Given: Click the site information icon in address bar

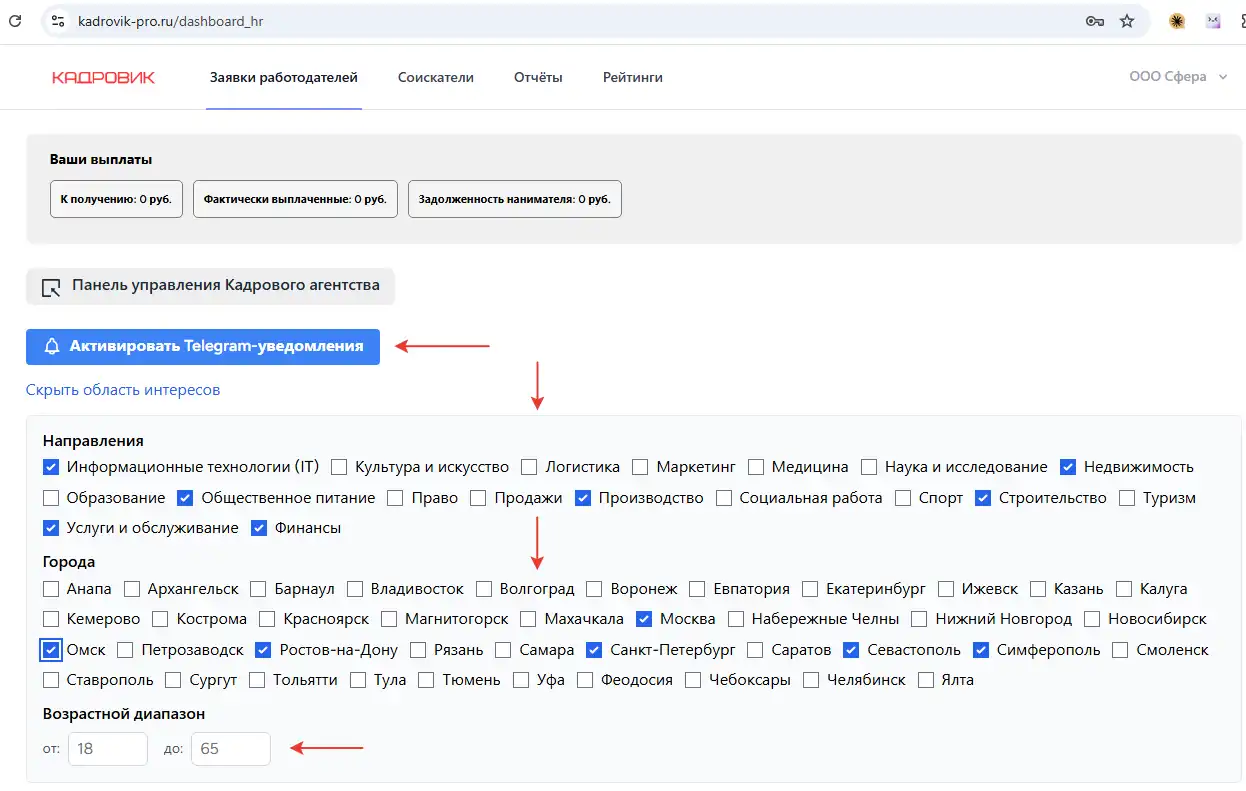Looking at the screenshot, I should (x=57, y=20).
